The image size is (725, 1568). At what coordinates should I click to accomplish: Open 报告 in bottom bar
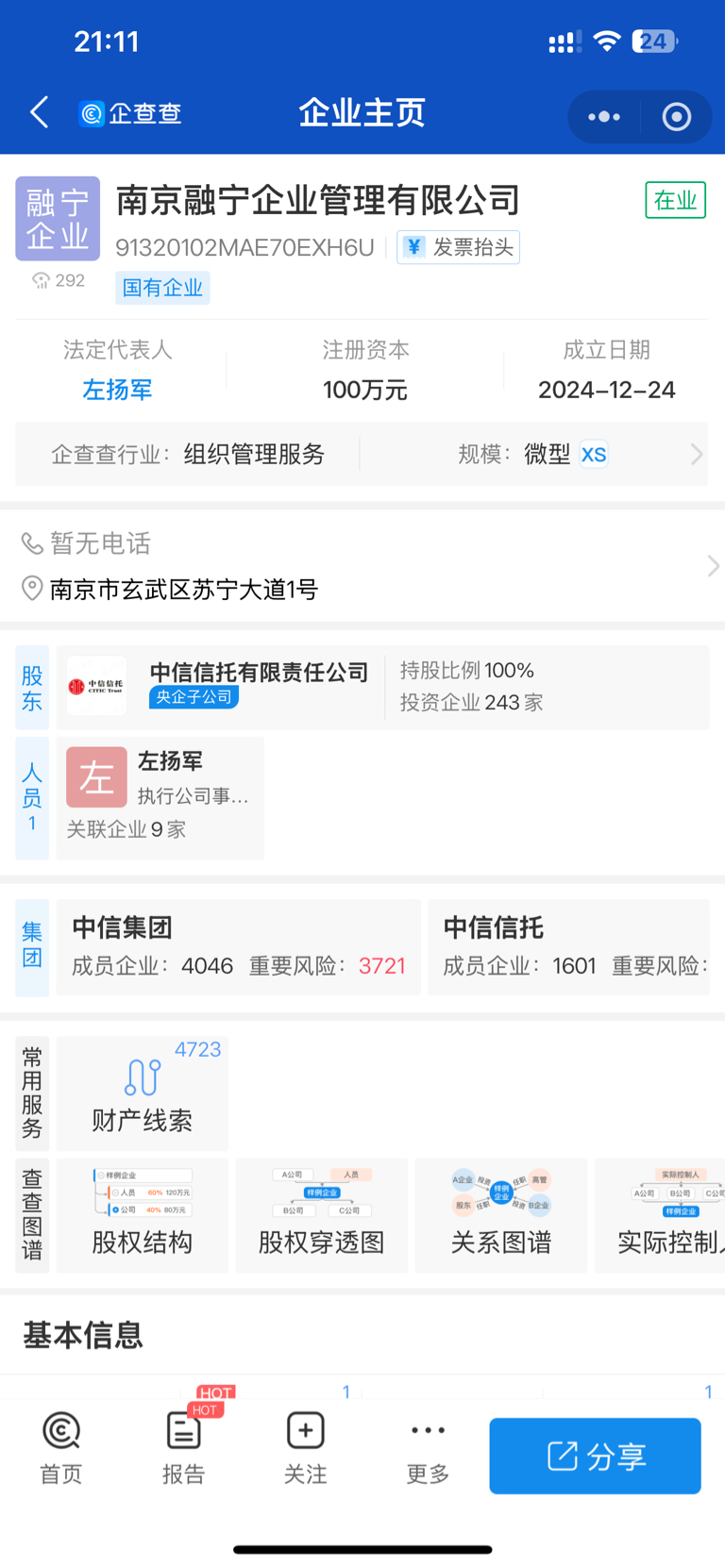[x=183, y=1448]
